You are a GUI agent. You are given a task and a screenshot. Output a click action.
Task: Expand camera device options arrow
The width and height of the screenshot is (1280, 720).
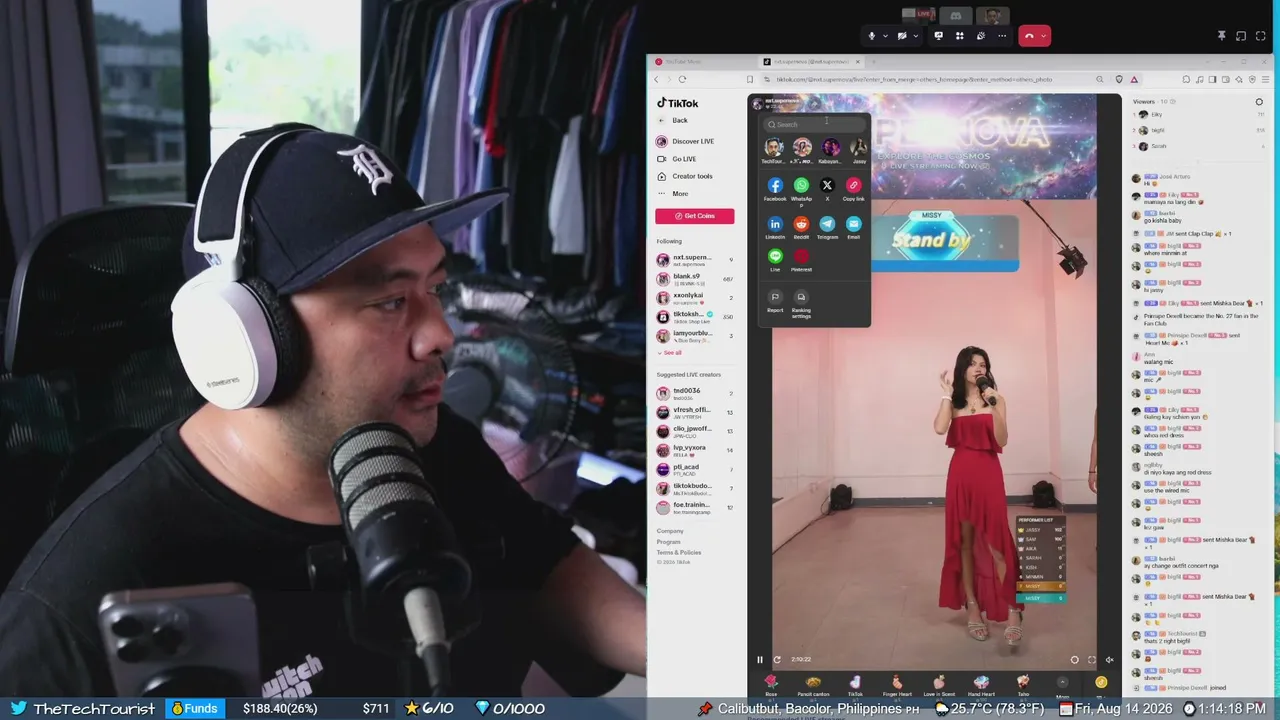[915, 36]
